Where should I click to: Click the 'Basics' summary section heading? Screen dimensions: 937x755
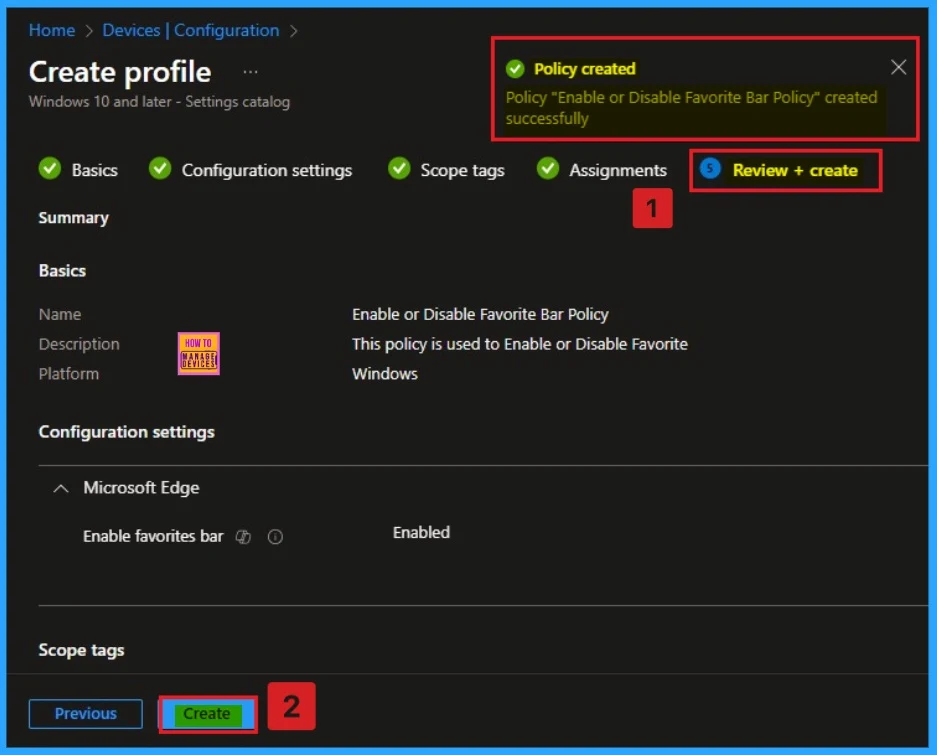(62, 271)
